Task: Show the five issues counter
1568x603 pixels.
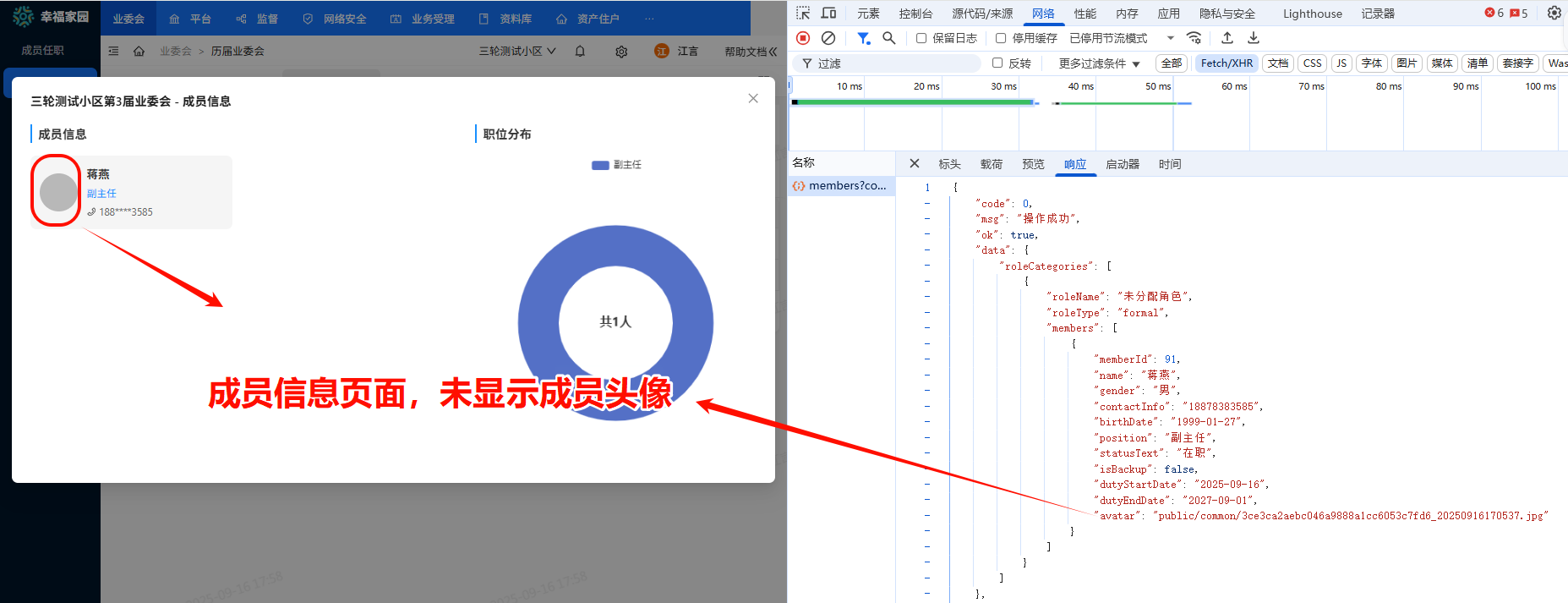Action: pos(1519,13)
